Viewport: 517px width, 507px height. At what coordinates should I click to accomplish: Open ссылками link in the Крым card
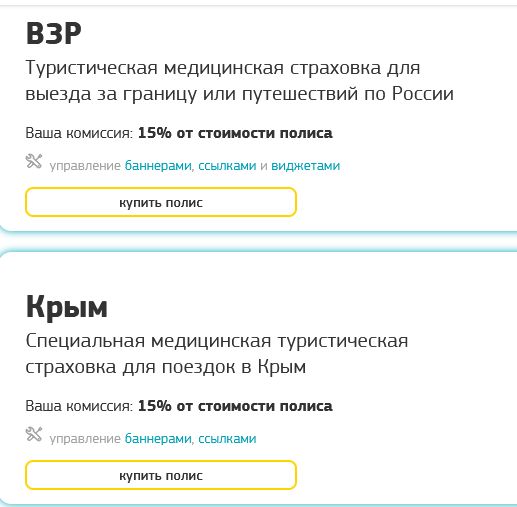click(227, 438)
